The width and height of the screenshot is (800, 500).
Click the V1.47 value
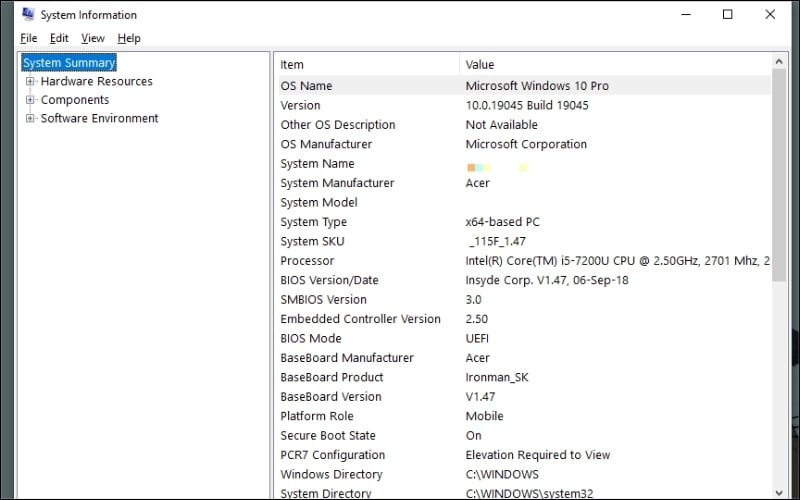pos(480,396)
